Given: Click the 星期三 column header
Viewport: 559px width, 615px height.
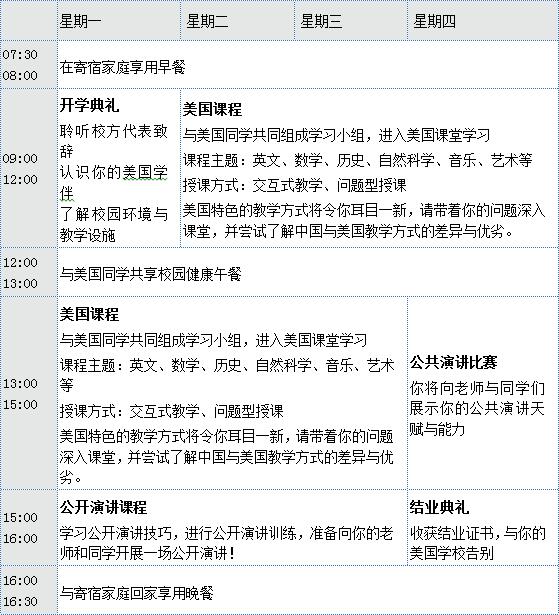Looking at the screenshot, I should click(321, 21).
